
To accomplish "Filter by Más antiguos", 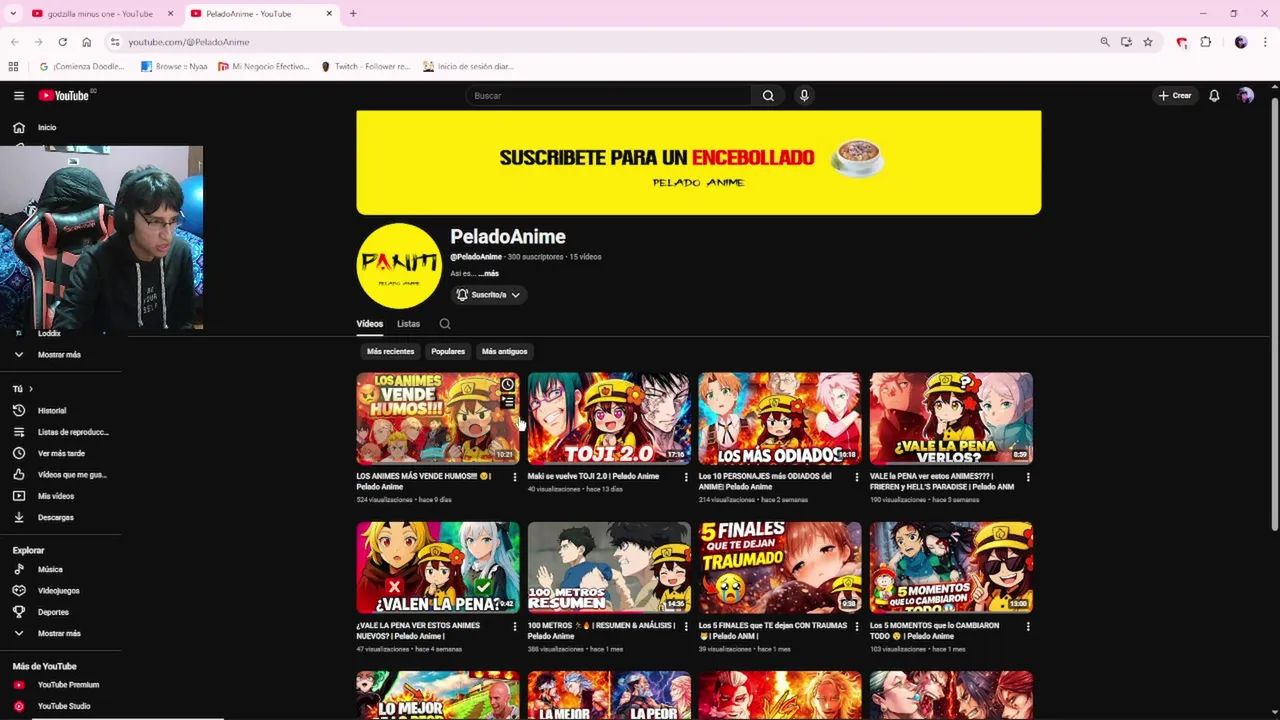I will (x=504, y=352).
